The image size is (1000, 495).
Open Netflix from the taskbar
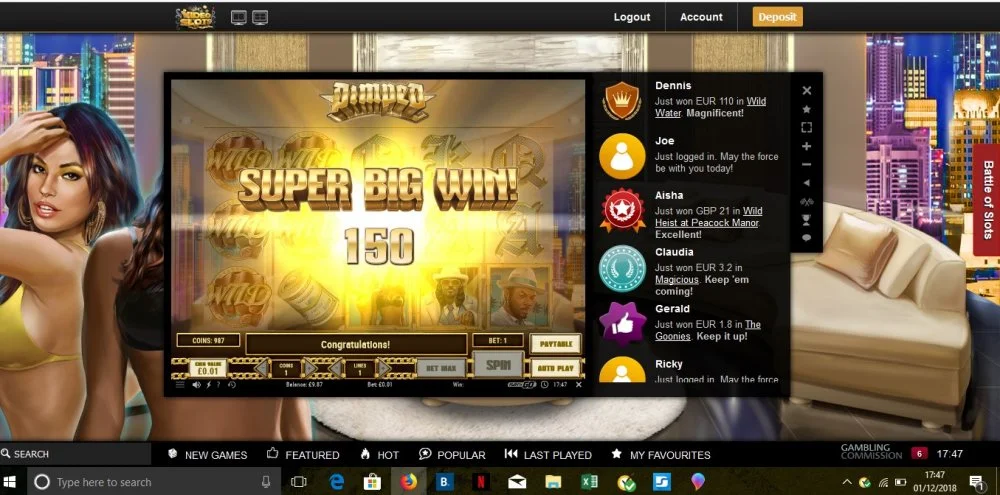coord(481,482)
